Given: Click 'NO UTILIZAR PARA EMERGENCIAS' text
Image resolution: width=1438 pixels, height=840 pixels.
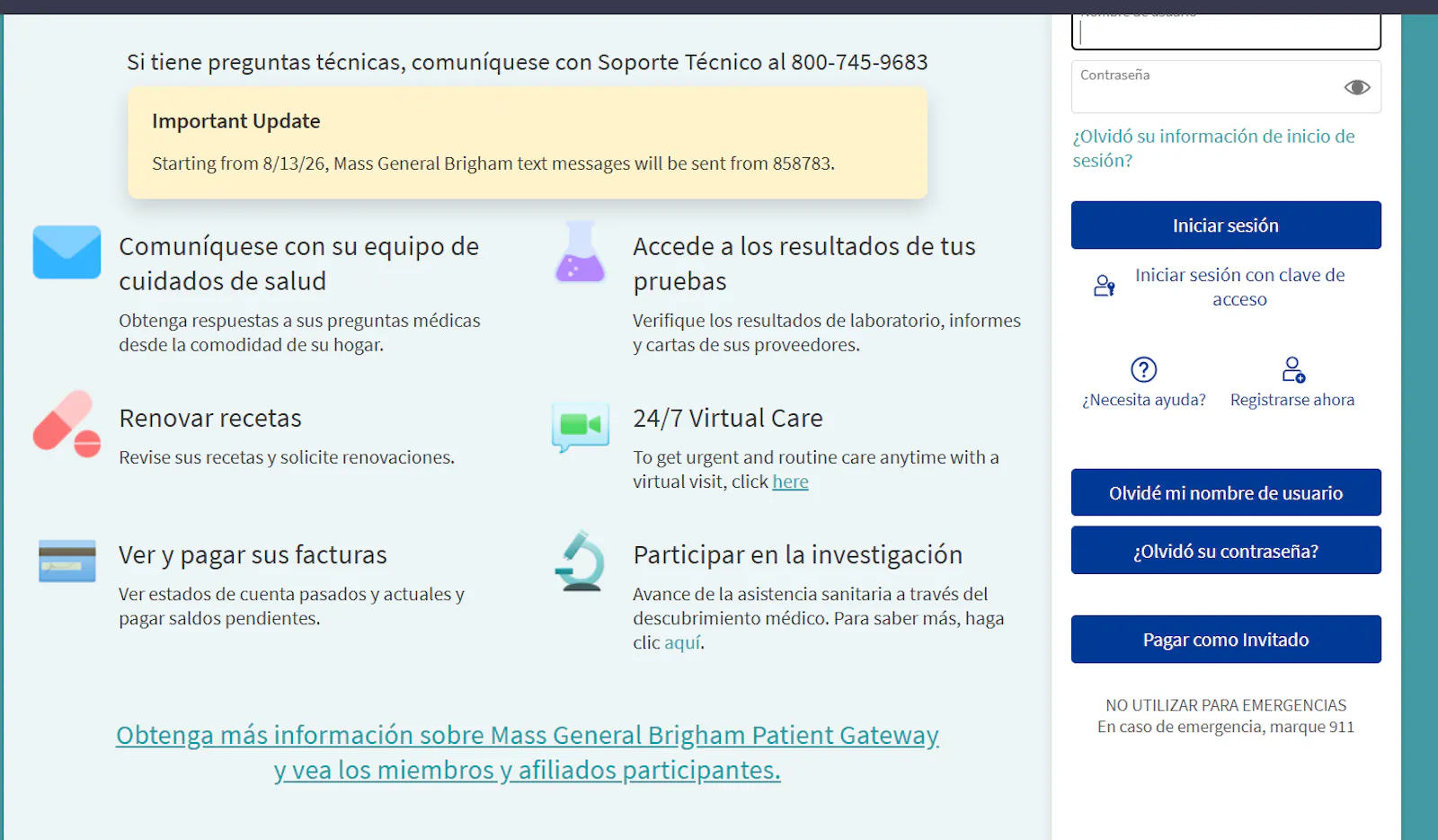Looking at the screenshot, I should click(1226, 705).
